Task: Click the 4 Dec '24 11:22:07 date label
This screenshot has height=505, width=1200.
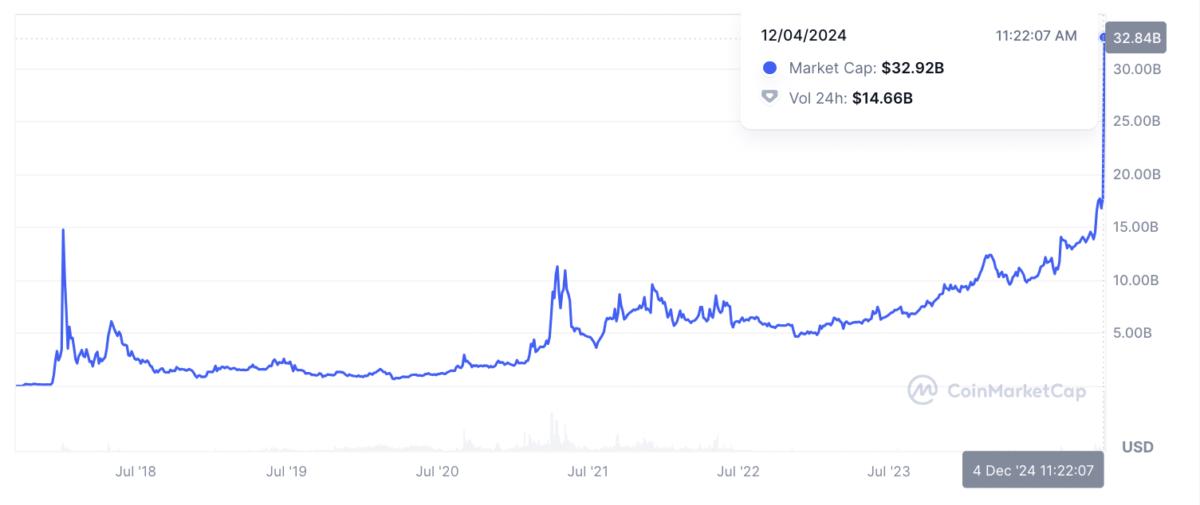Action: pos(1033,469)
